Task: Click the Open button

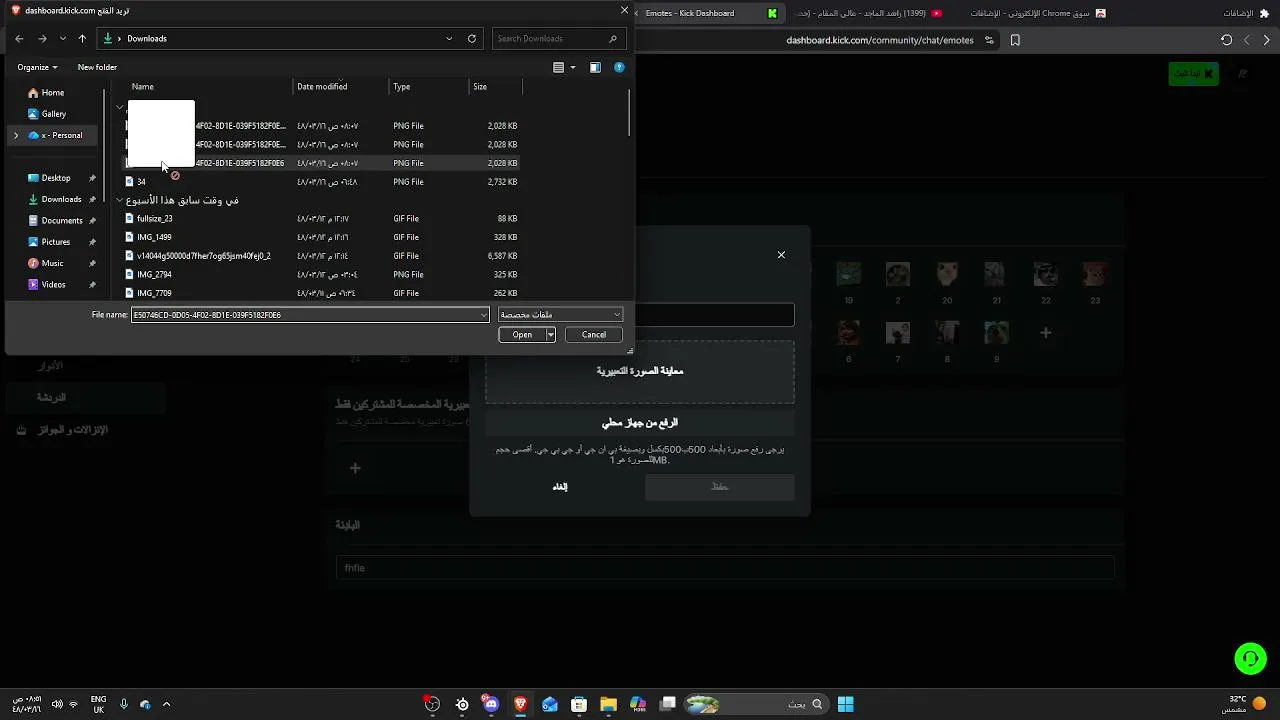Action: (x=522, y=335)
